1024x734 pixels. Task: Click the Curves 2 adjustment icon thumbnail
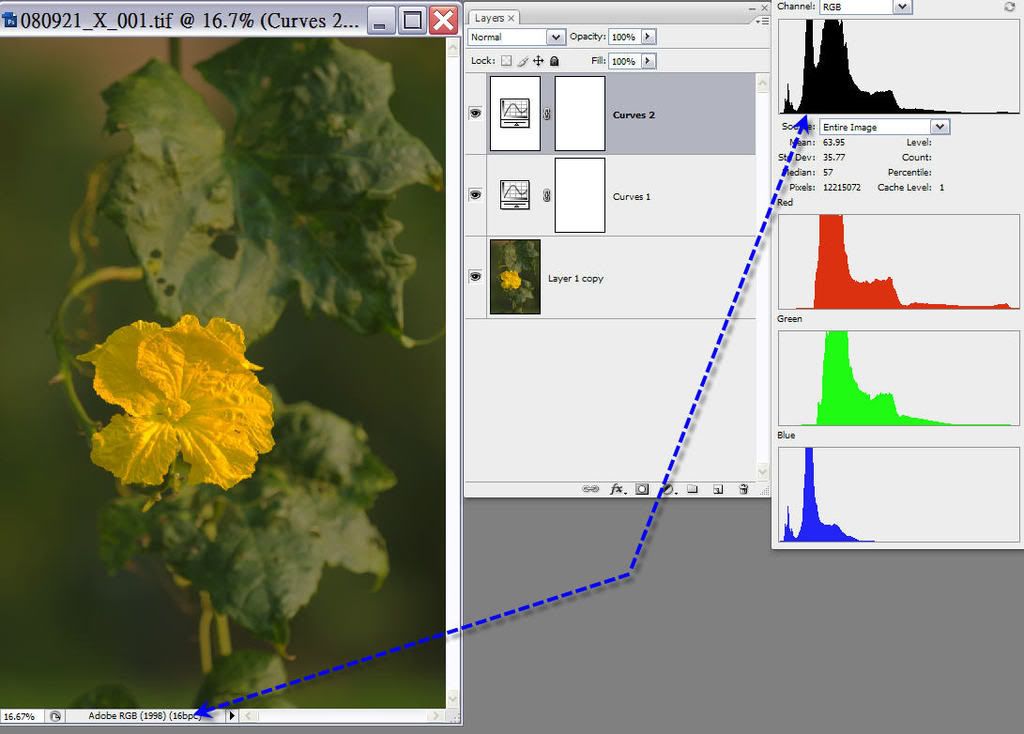pyautogui.click(x=515, y=113)
